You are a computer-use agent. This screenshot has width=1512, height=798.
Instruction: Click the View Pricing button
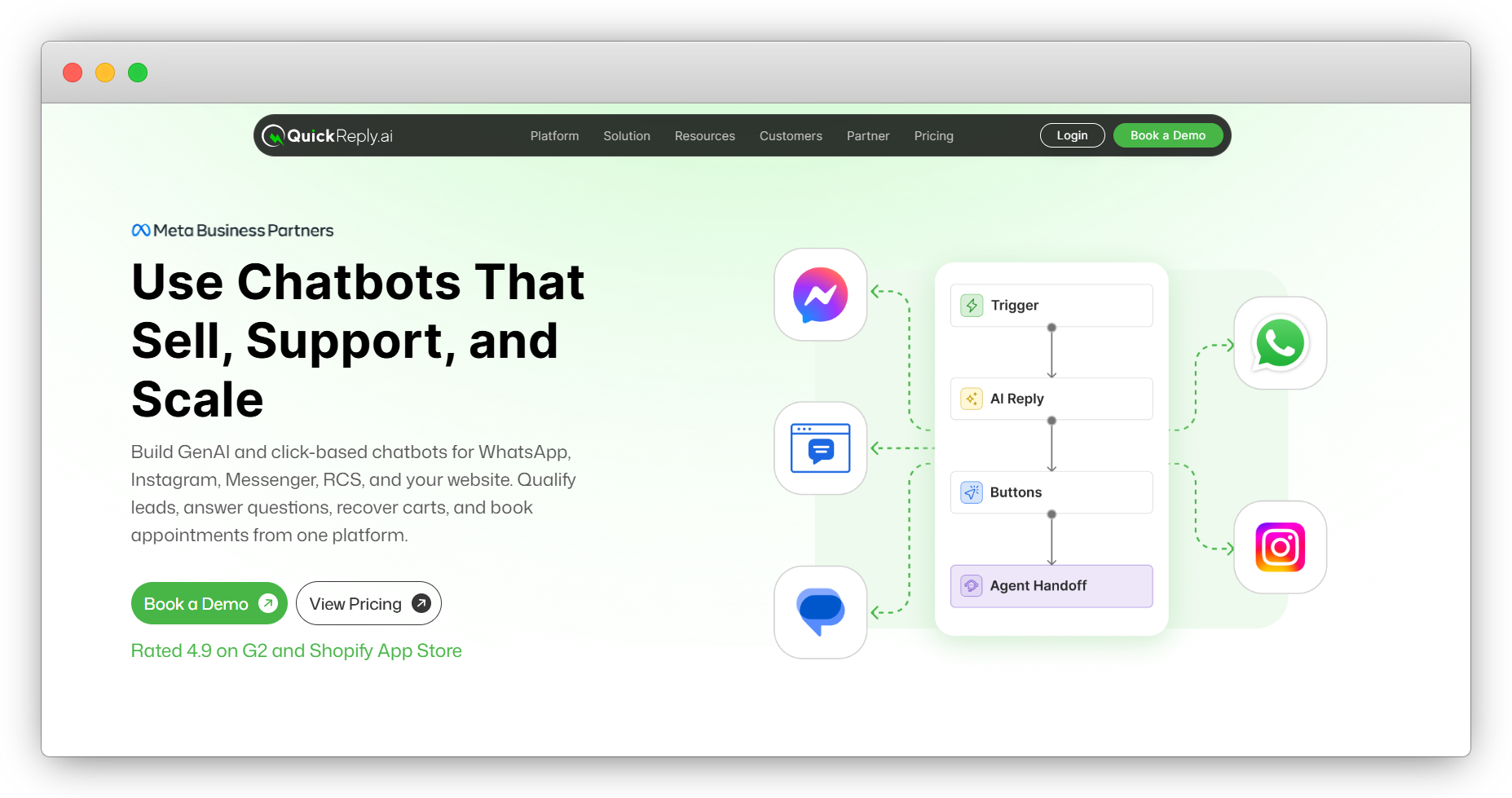click(368, 603)
